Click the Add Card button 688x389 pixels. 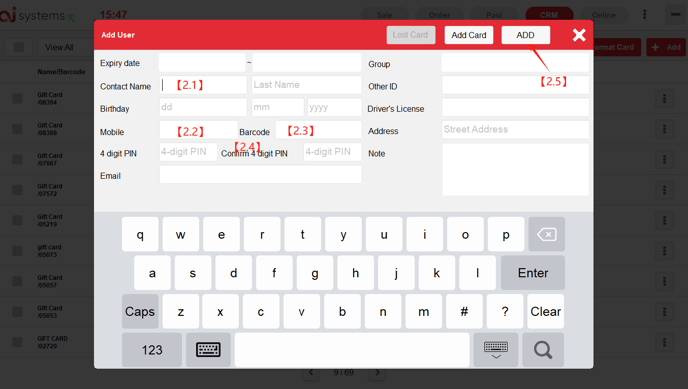click(469, 35)
